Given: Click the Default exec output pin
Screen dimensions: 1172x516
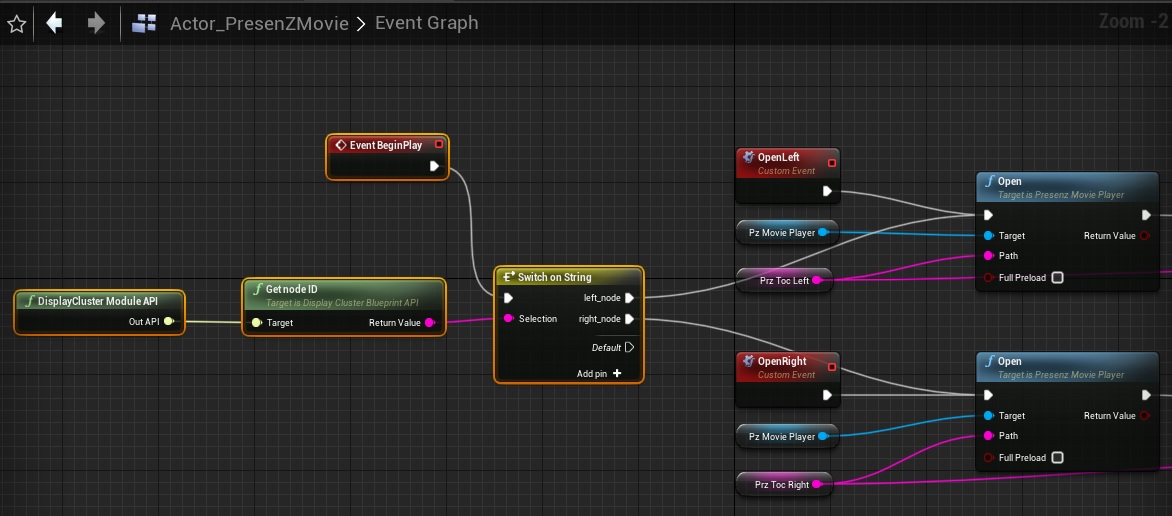Looking at the screenshot, I should point(629,347).
